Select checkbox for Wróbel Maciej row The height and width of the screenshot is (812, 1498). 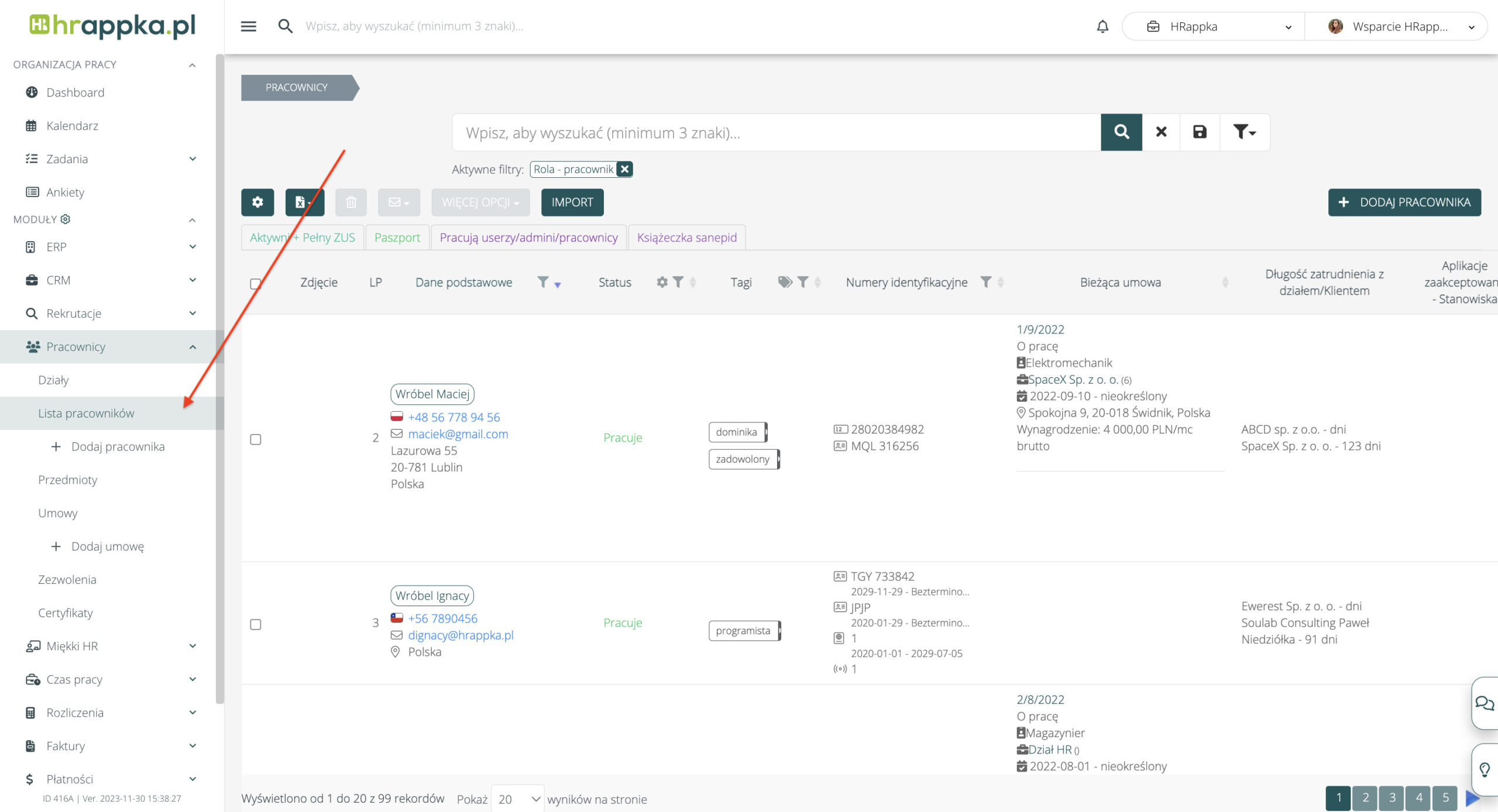click(x=256, y=439)
